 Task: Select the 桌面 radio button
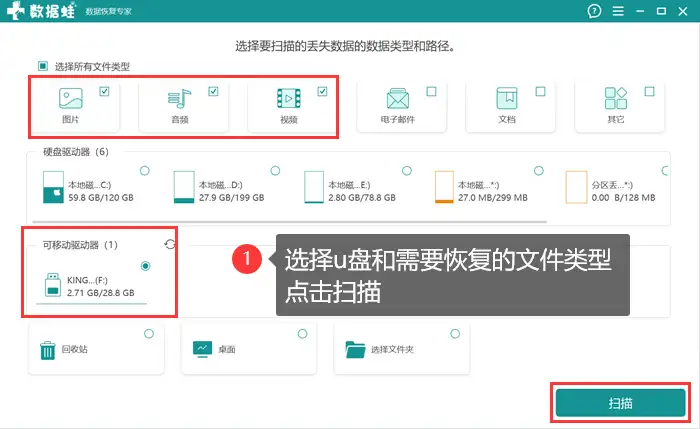pos(303,334)
